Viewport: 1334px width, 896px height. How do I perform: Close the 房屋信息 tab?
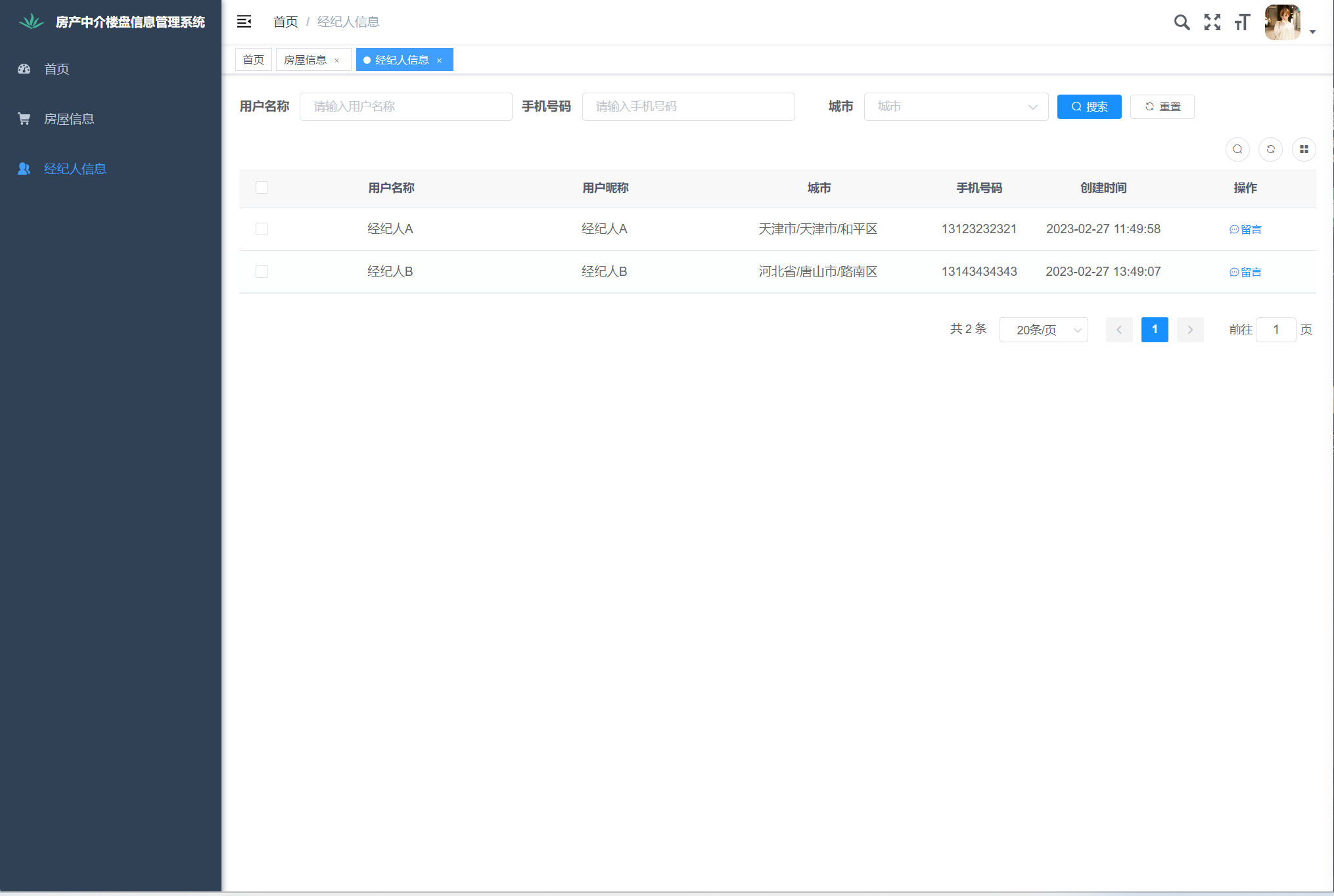(x=337, y=60)
